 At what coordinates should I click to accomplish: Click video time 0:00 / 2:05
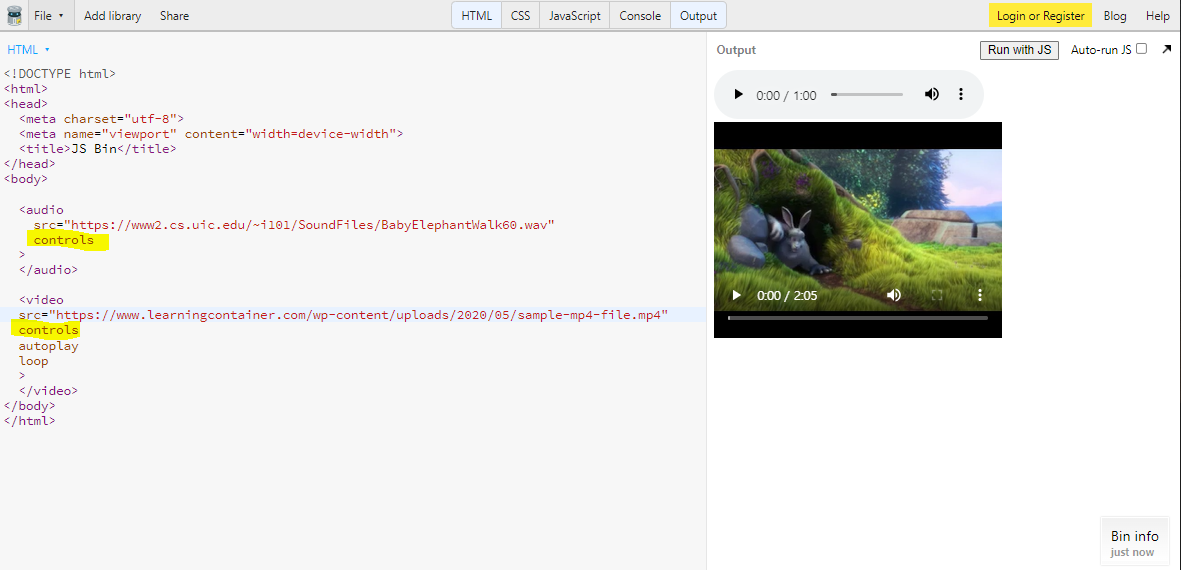click(x=787, y=296)
